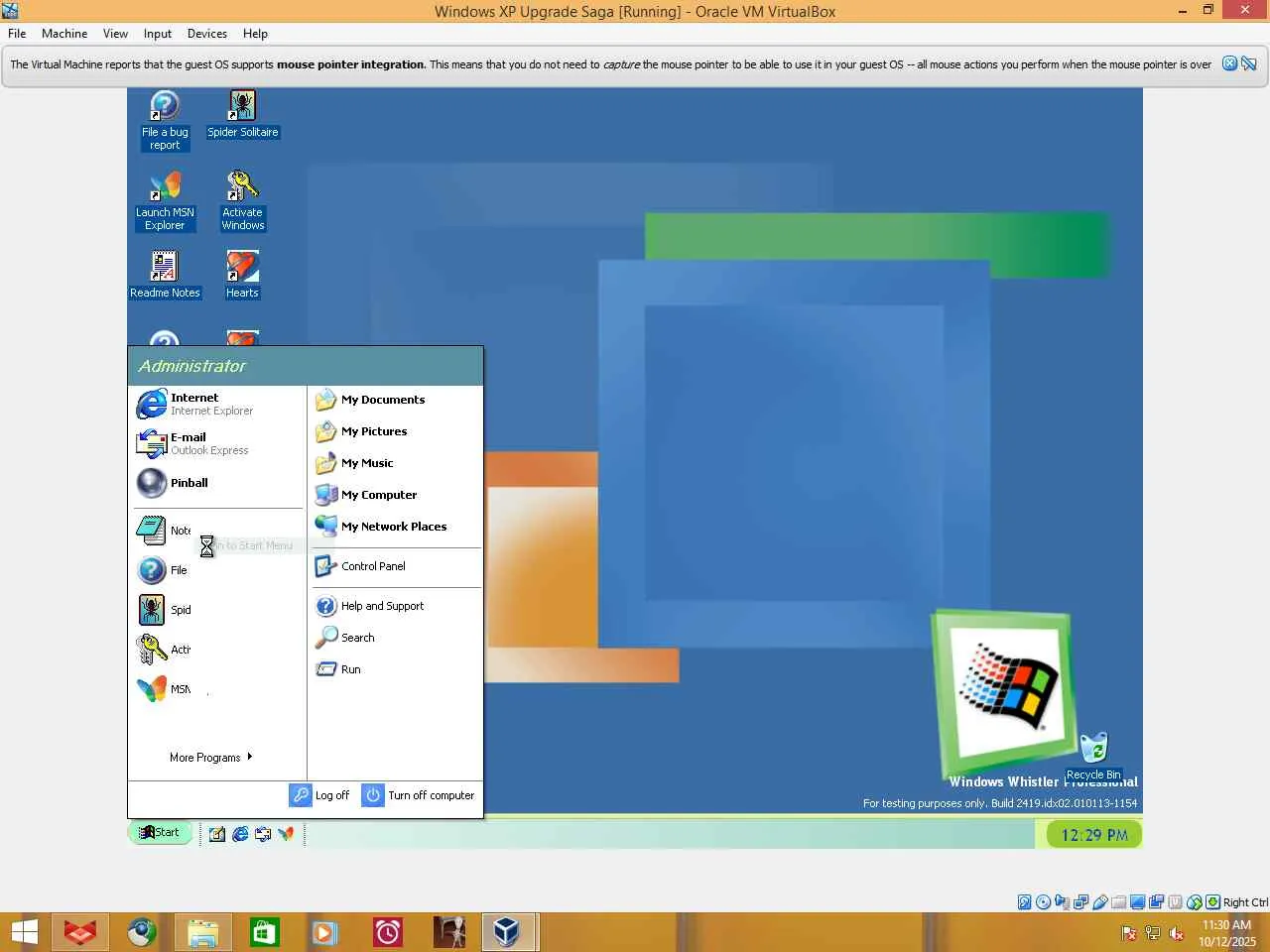Open the Windows 8 host Start button
The height and width of the screenshot is (952, 1270).
25,932
